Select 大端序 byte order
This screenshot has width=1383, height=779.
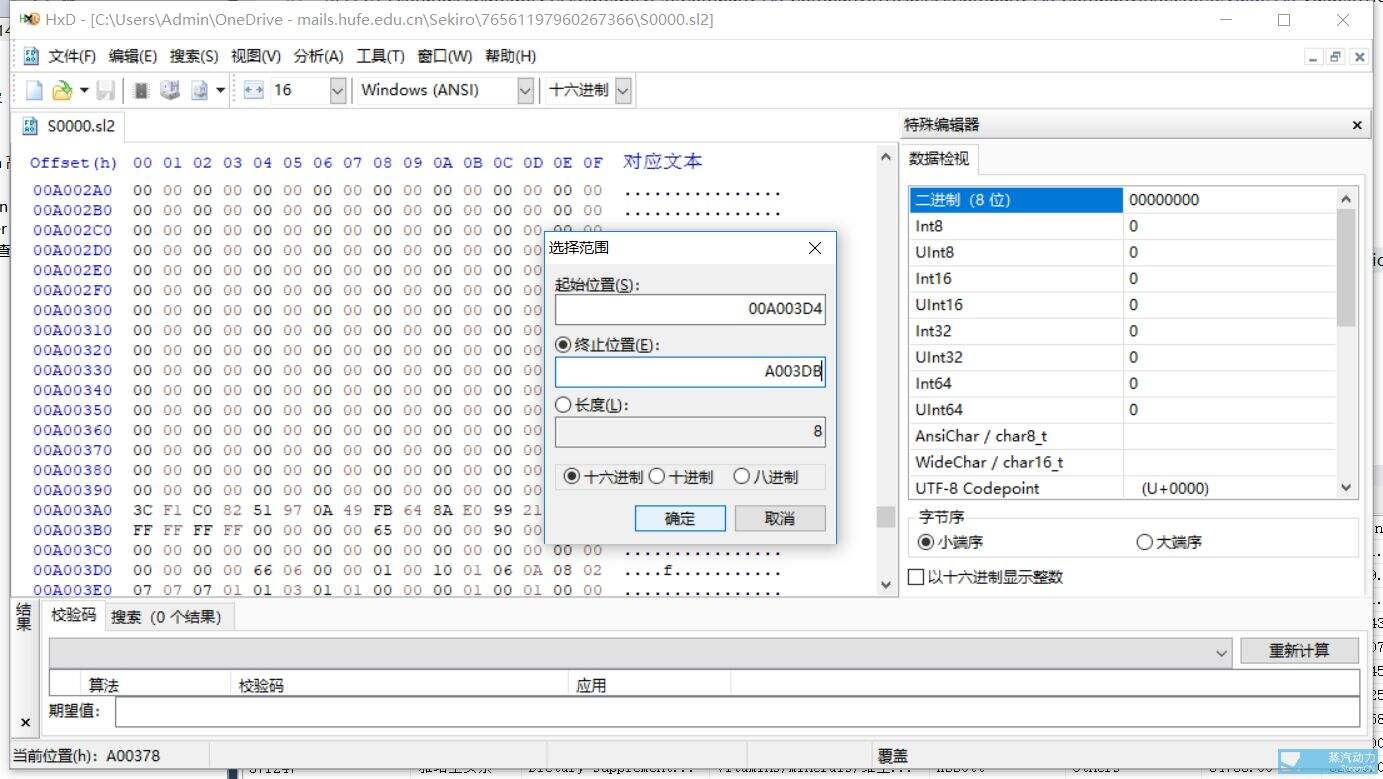[x=1144, y=542]
